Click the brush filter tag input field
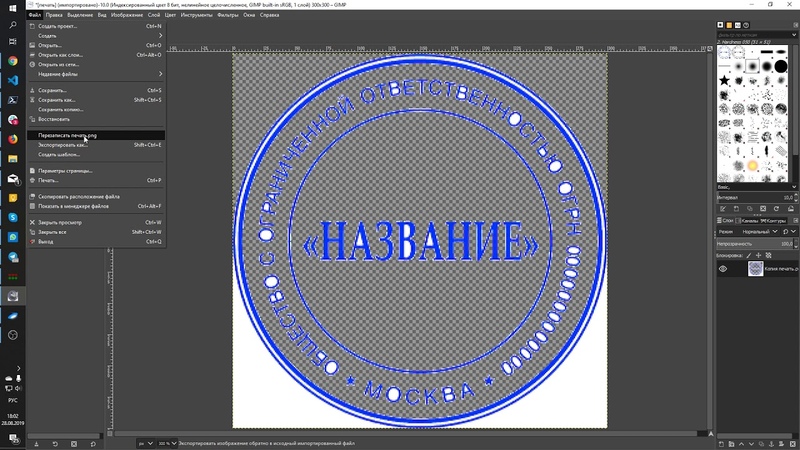The height and width of the screenshot is (450, 800). [x=754, y=35]
